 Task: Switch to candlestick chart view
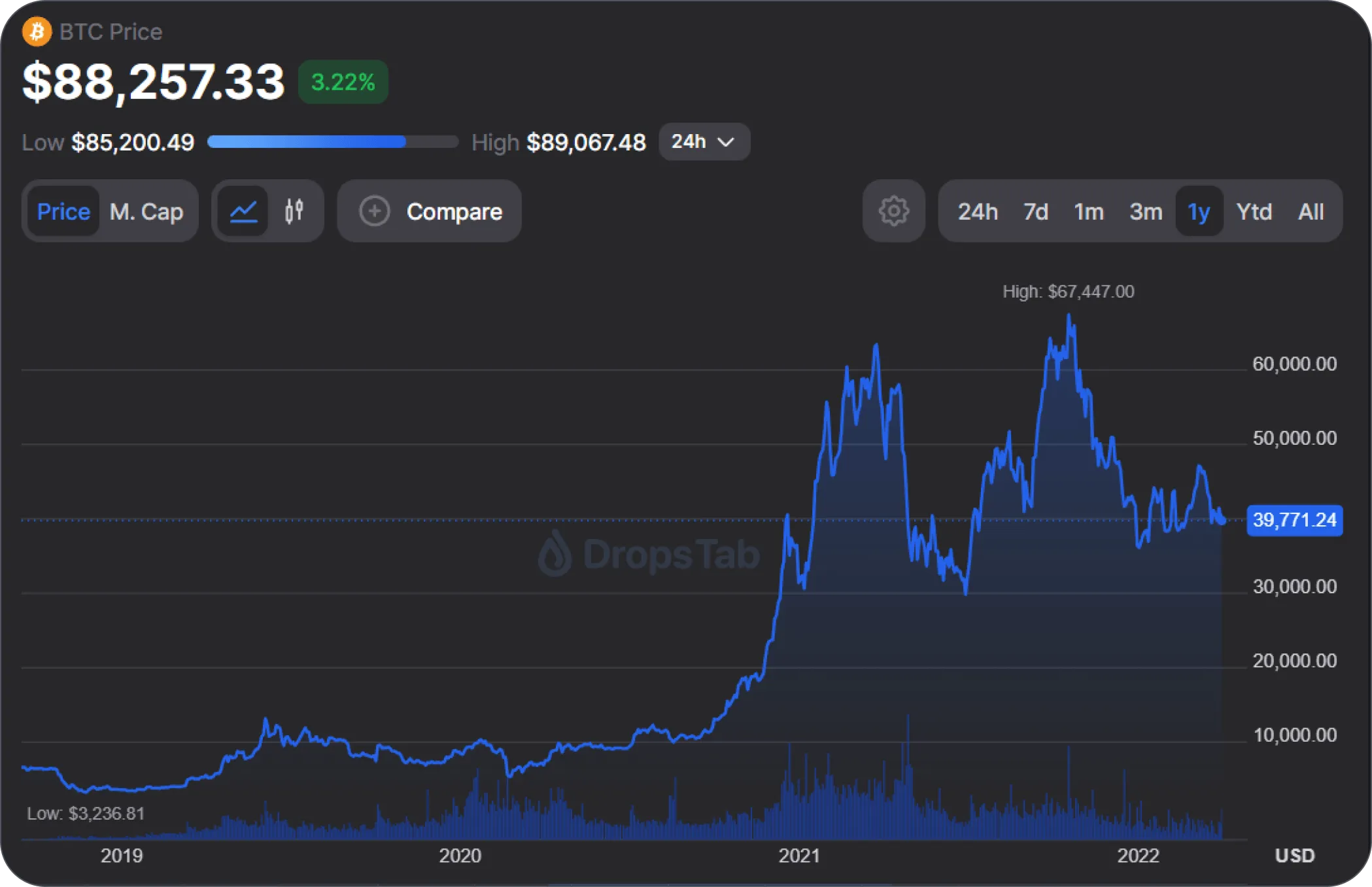tap(294, 211)
